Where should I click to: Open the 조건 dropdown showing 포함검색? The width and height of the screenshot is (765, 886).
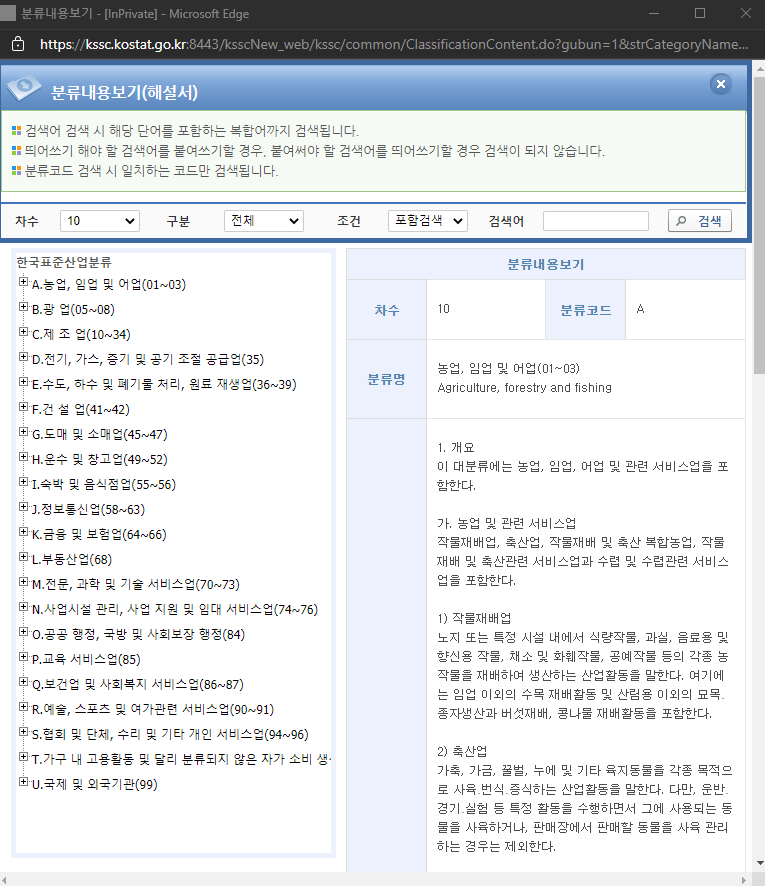pos(428,220)
